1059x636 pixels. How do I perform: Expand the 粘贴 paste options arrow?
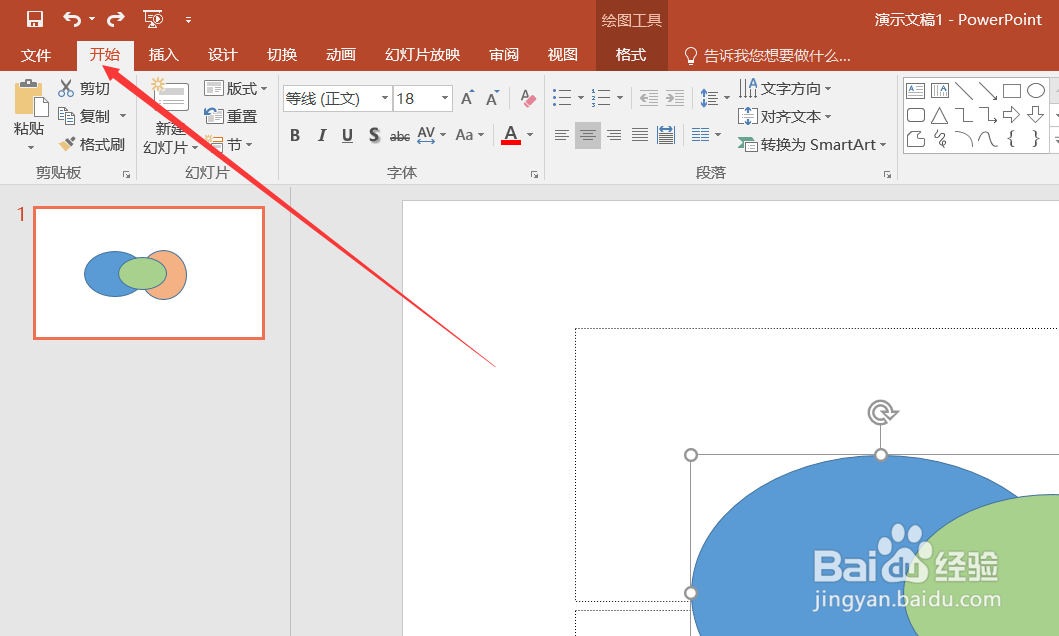[x=30, y=147]
